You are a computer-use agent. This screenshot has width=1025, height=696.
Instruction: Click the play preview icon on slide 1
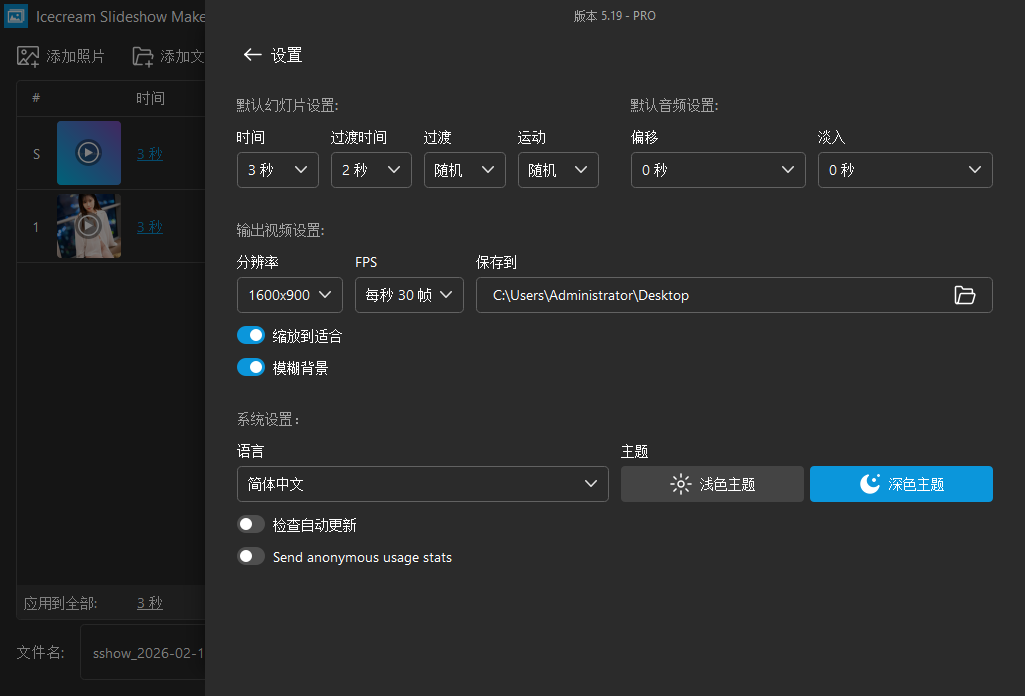pos(89,225)
